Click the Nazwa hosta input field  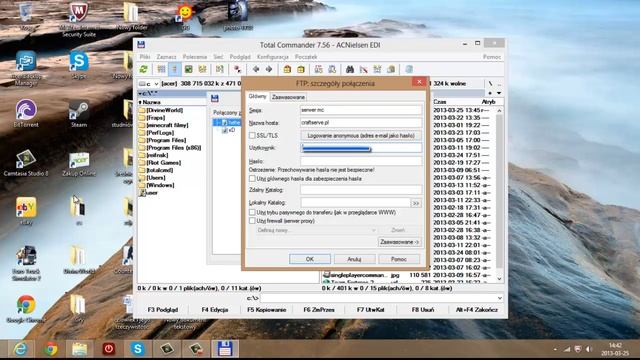tap(361, 122)
